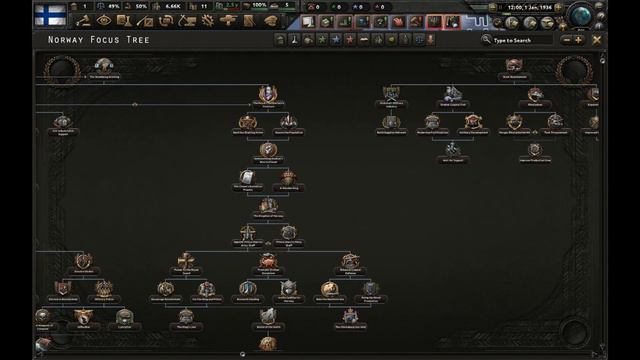640x360 pixels.
Task: Open the Government politics gavel menu
Action: pos(83,20)
